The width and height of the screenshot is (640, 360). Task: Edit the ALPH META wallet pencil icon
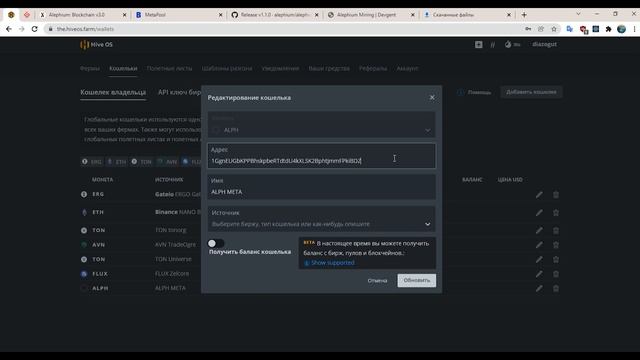(539, 289)
